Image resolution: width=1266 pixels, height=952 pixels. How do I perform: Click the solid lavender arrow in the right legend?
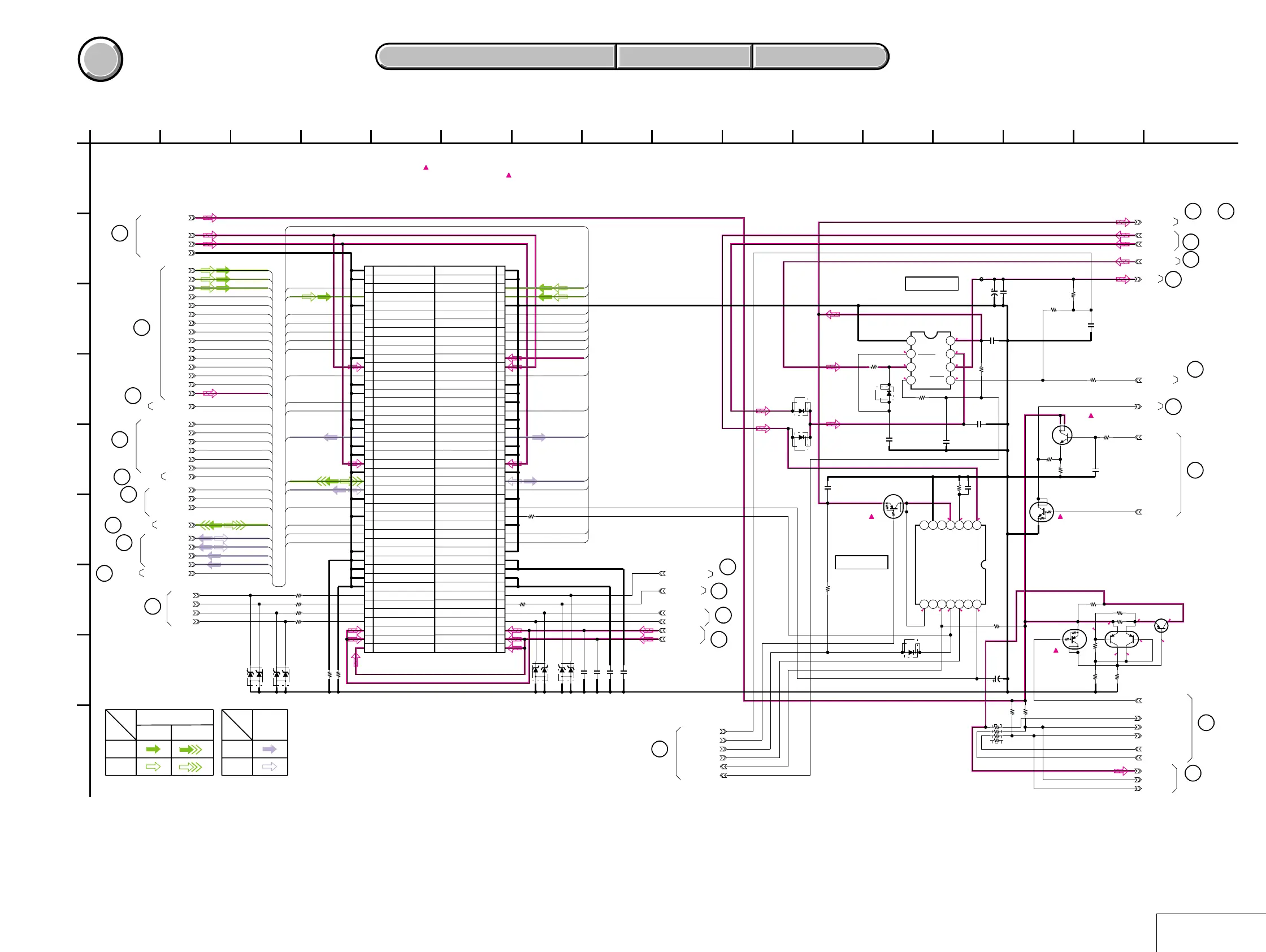(x=270, y=749)
